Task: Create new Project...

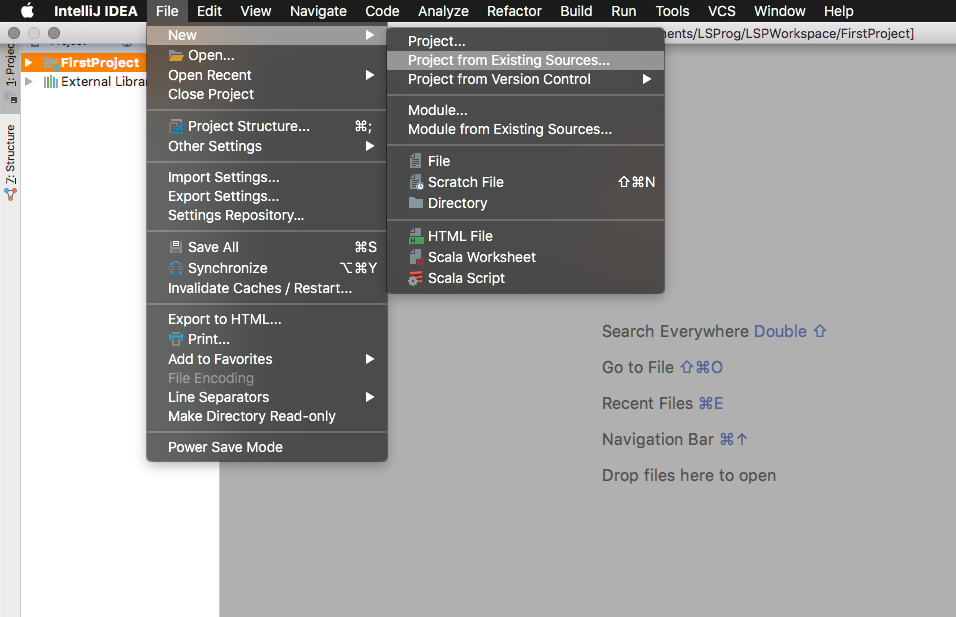Action: (526, 41)
